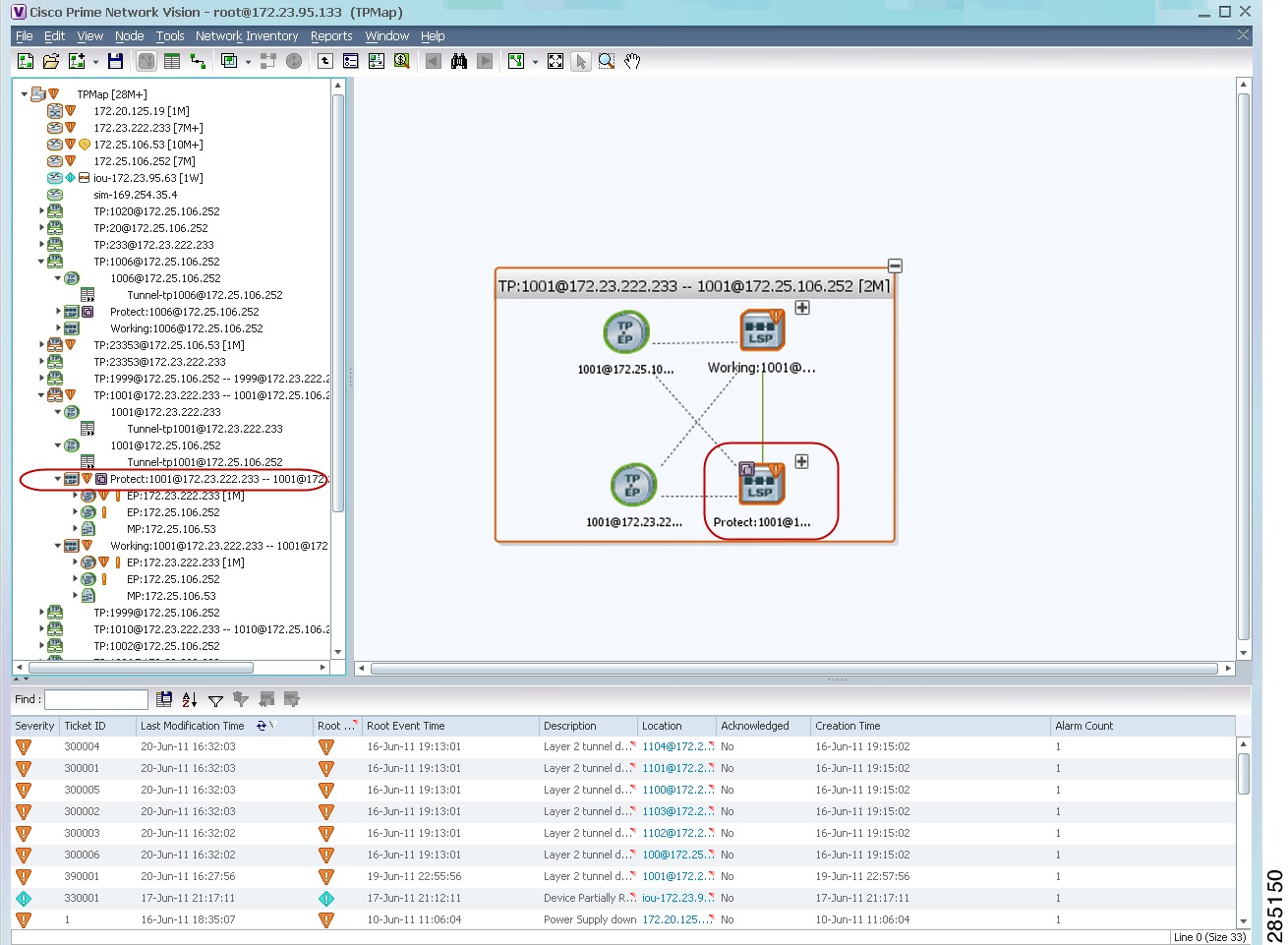Expand the Working LSP plus button on map
This screenshot has height=945, width=1288.
point(802,308)
